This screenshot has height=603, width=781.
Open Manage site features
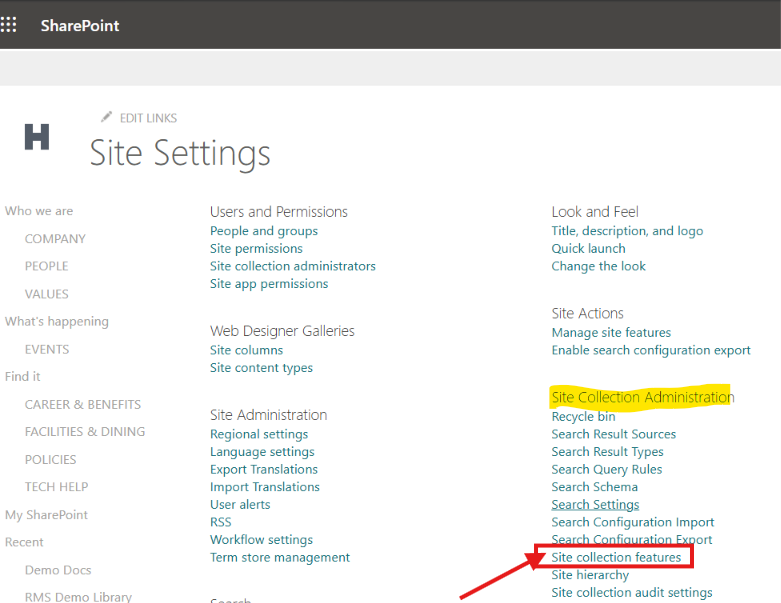[611, 333]
